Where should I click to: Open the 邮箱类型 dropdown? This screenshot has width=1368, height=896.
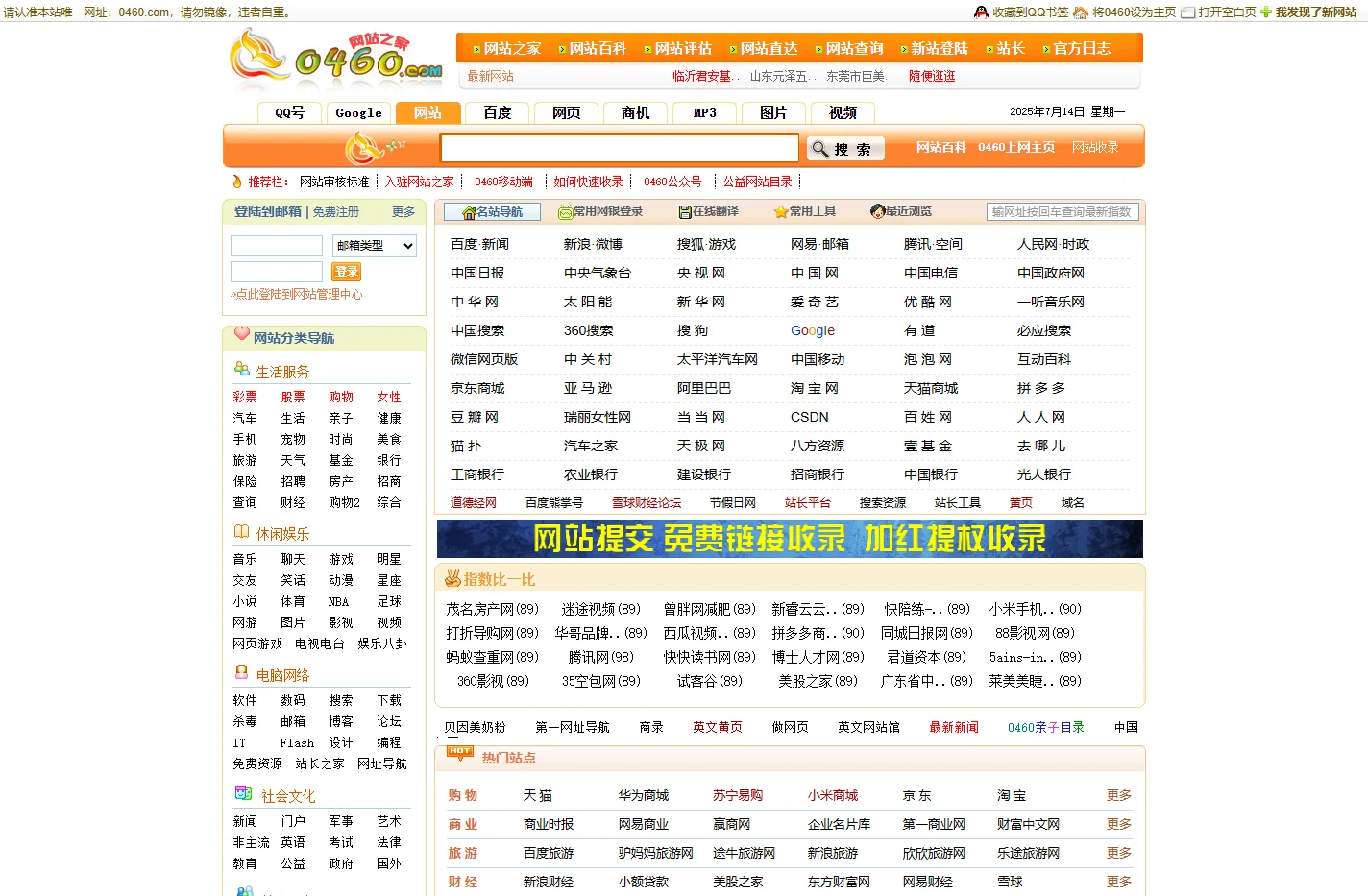point(375,246)
